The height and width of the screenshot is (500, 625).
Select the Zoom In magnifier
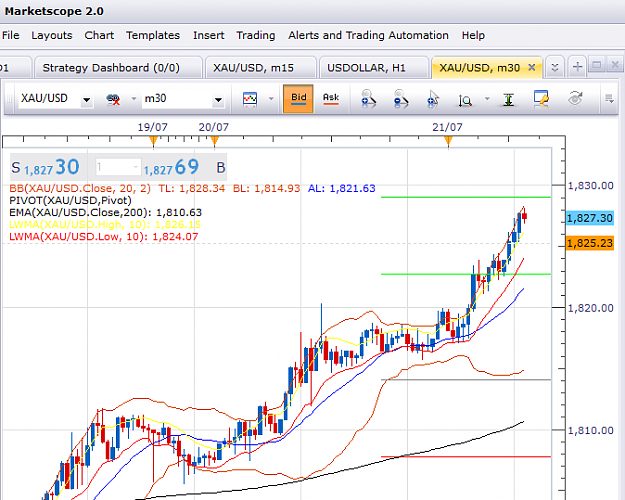click(x=368, y=98)
